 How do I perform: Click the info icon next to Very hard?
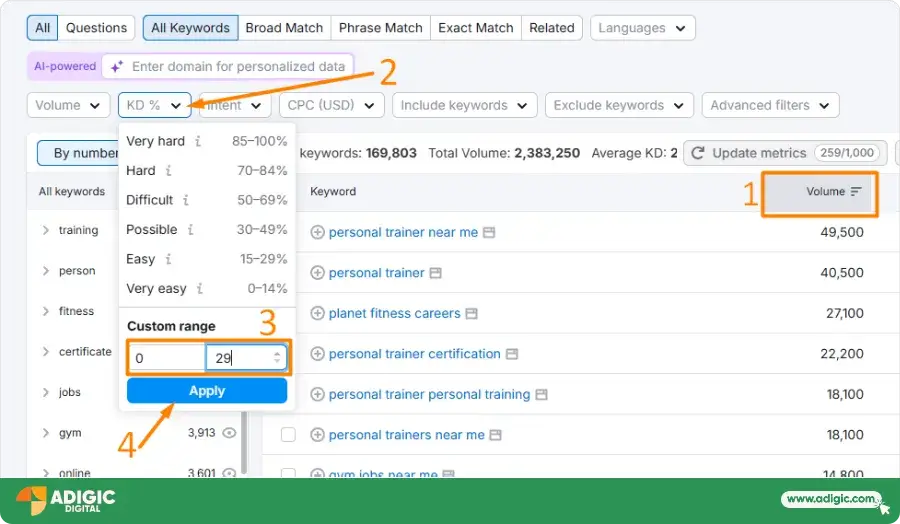[197, 141]
